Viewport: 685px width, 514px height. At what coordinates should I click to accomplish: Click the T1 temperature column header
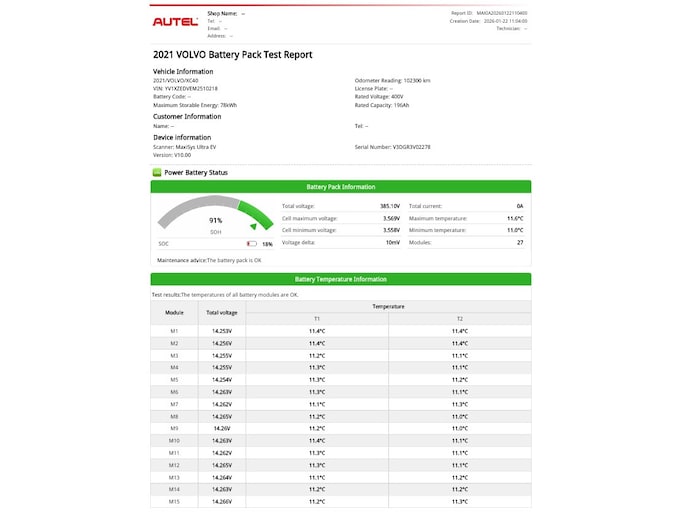[x=317, y=318]
